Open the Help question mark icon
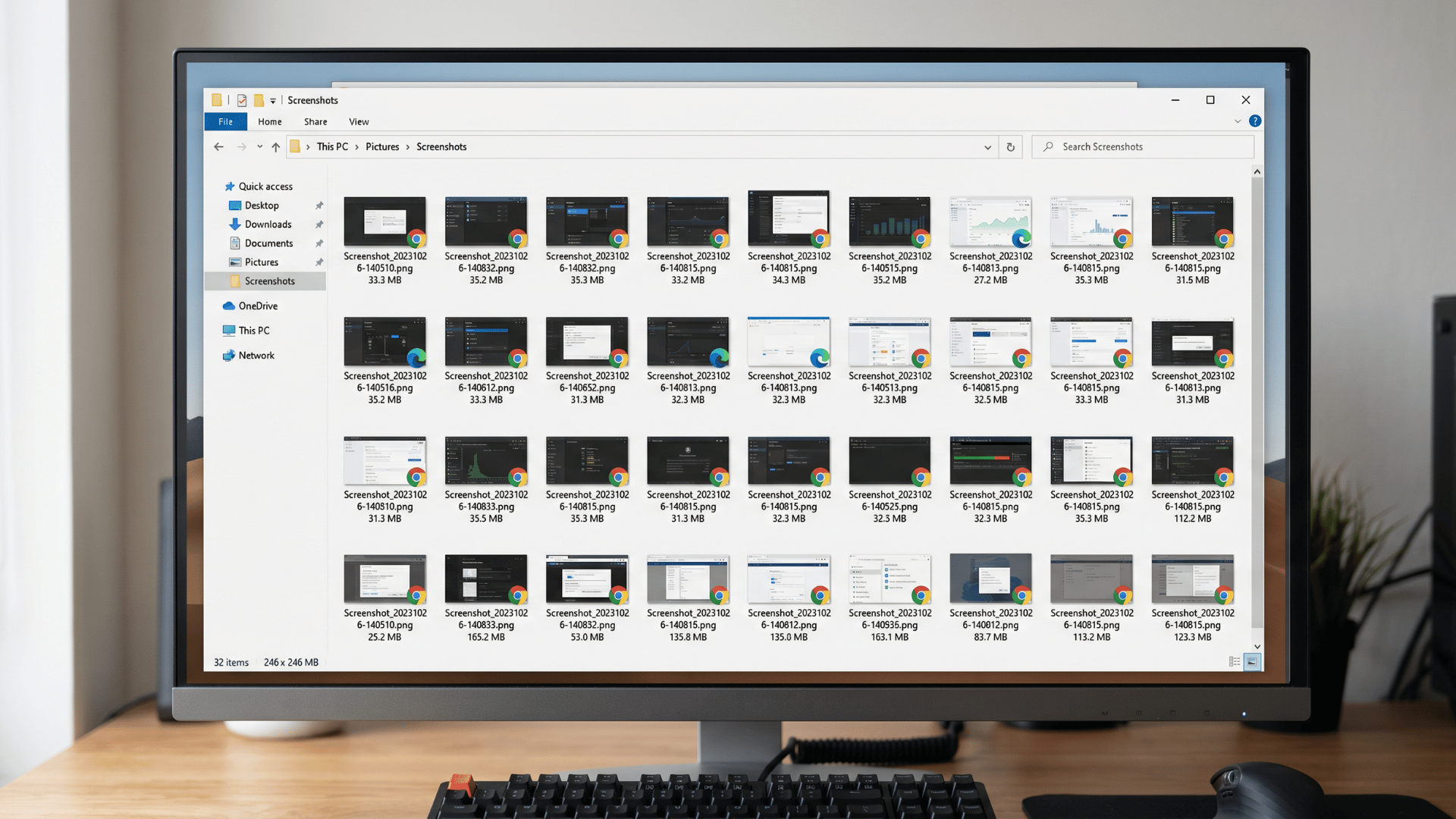 pos(1255,121)
